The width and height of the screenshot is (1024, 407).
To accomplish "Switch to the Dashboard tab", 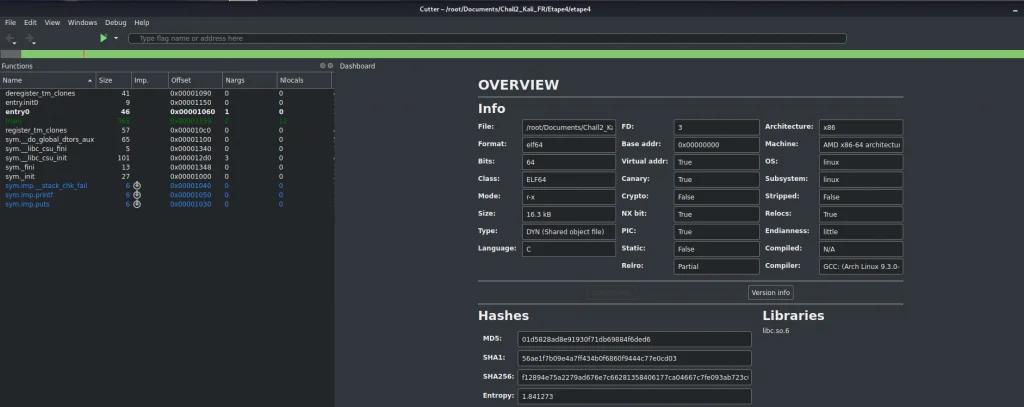I will tap(358, 66).
